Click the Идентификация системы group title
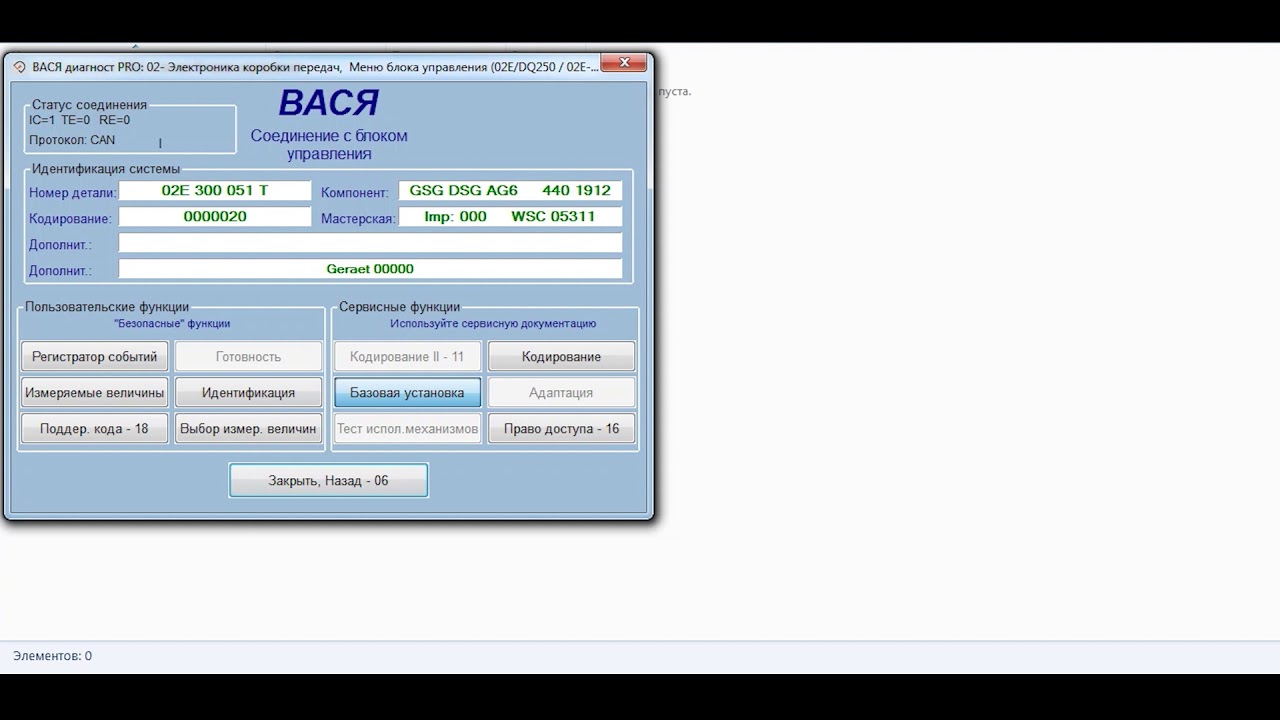This screenshot has width=1280, height=720. click(106, 169)
